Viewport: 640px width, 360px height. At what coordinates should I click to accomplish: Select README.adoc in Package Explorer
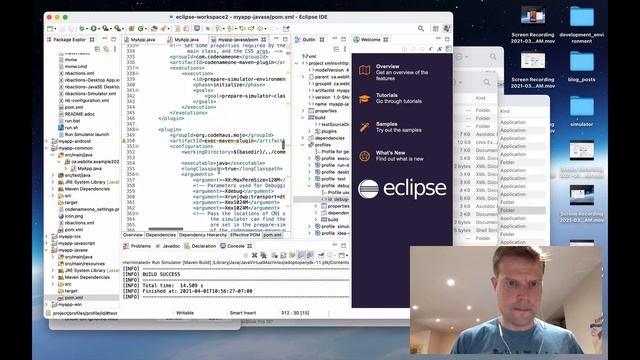tap(76, 114)
